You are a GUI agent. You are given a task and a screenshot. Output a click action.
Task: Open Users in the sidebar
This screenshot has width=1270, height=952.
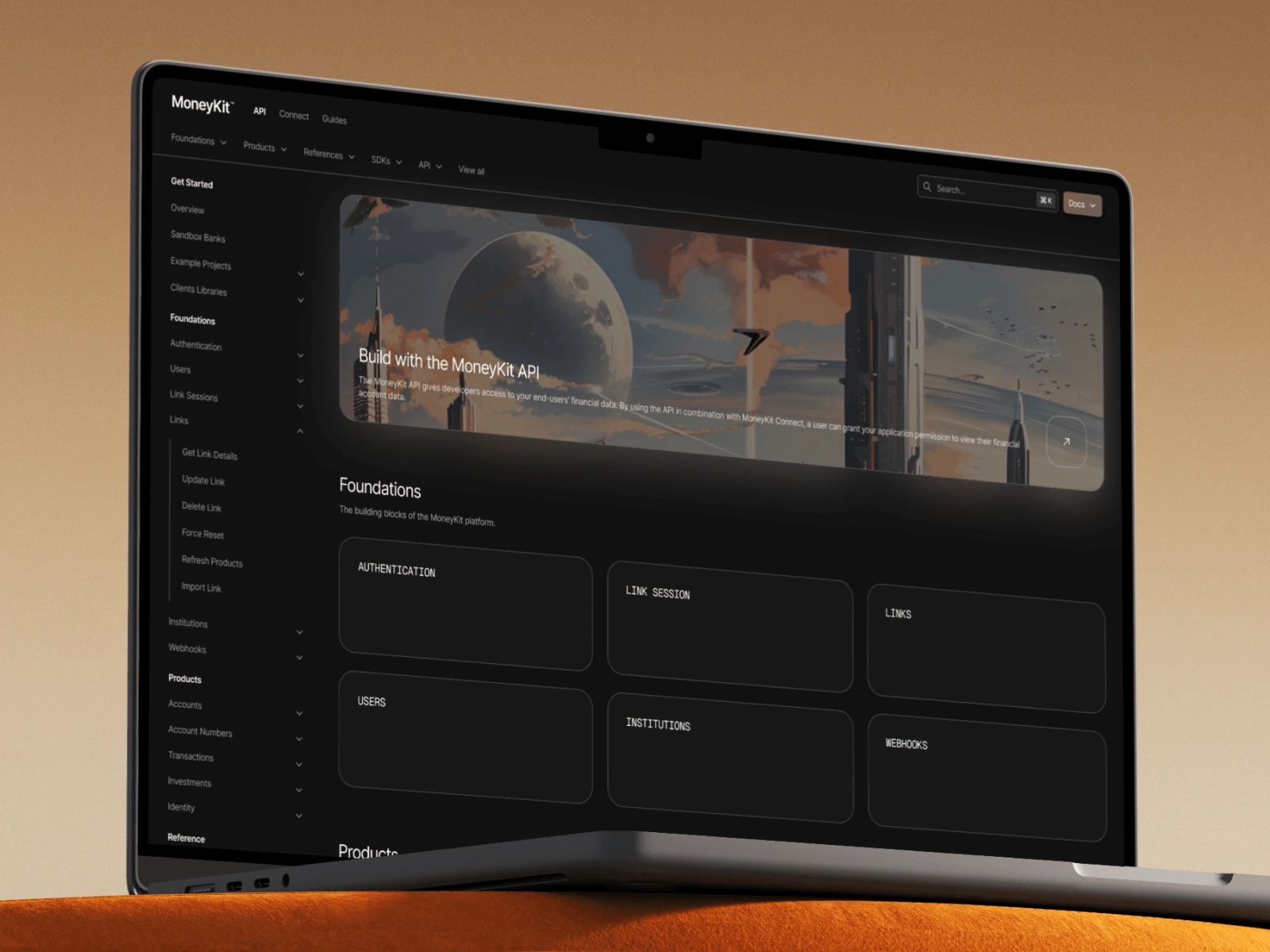180,370
